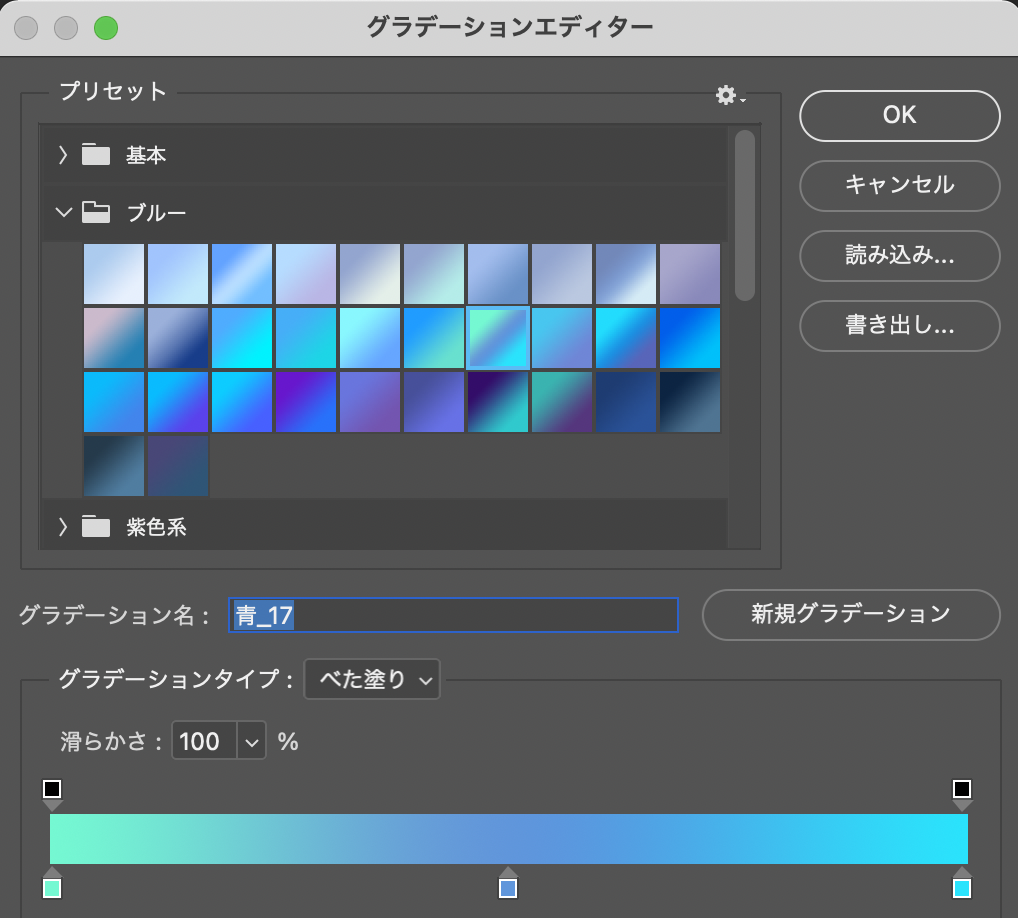Click the キャンセル button
This screenshot has height=918, width=1018.
[x=899, y=185]
